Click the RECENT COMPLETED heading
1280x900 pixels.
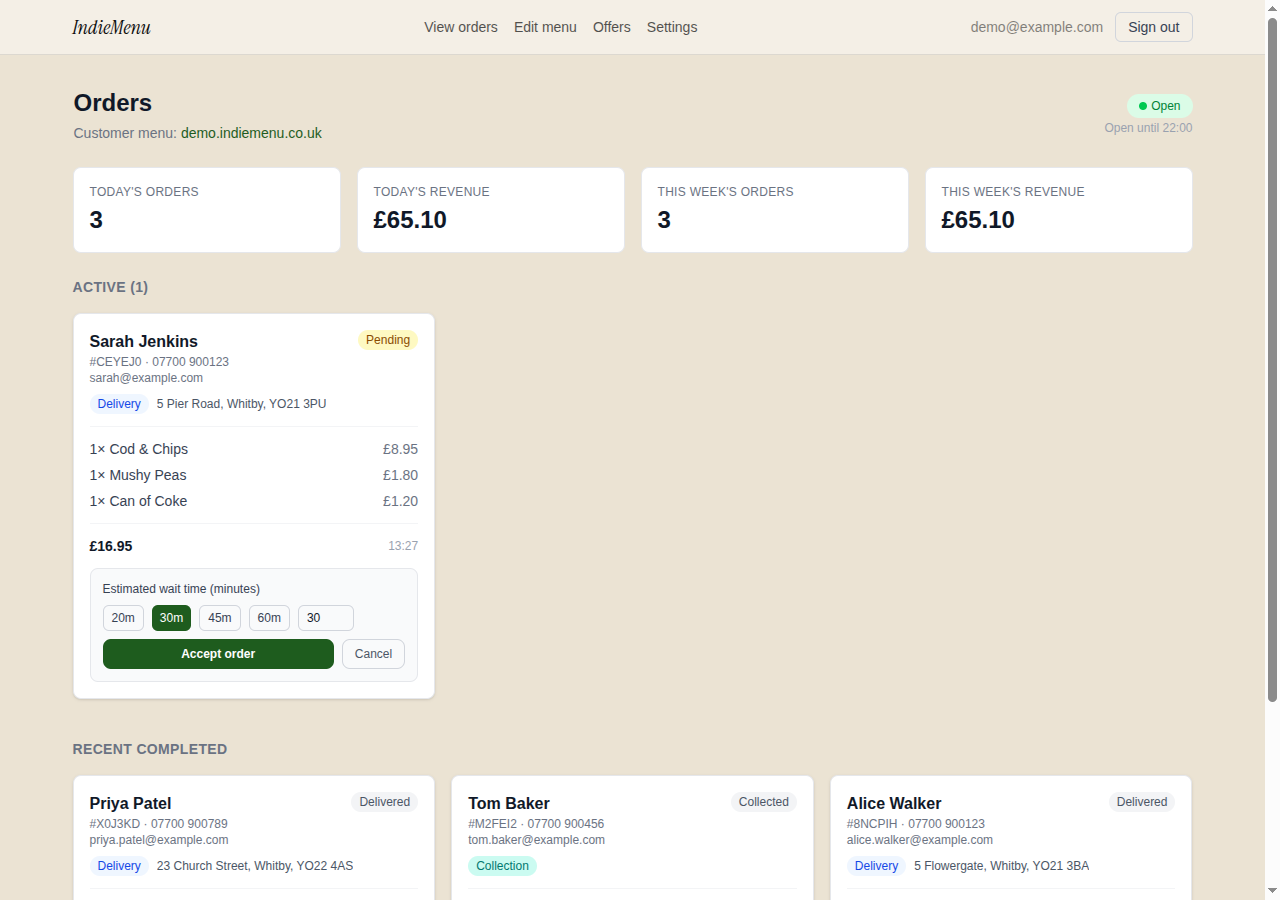[x=150, y=749]
